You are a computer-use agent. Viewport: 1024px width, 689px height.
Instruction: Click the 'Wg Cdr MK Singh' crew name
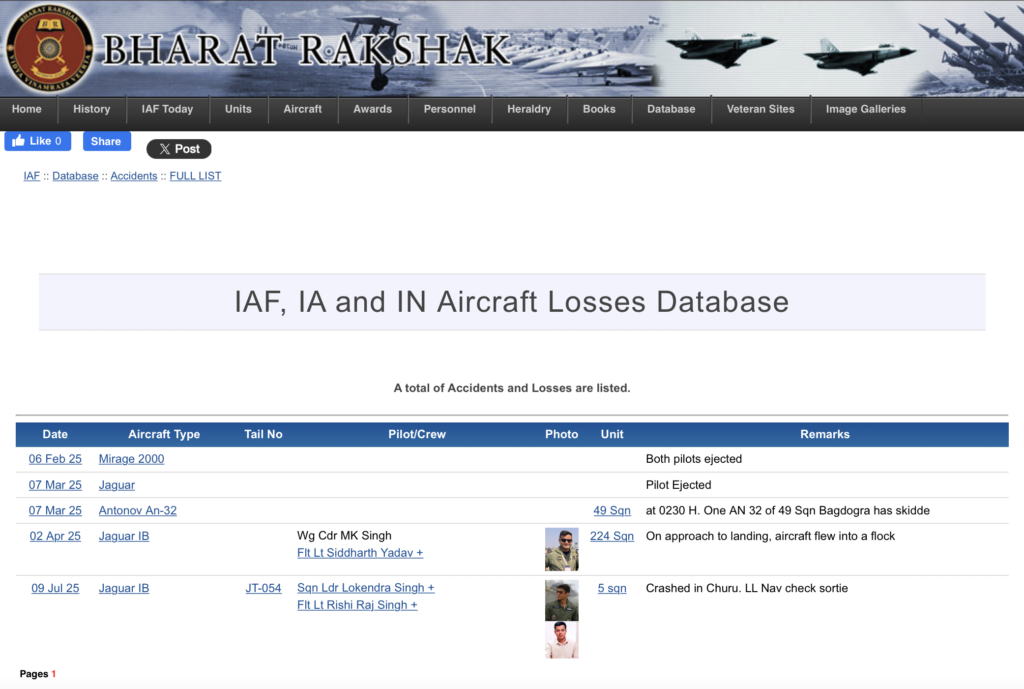click(x=344, y=536)
